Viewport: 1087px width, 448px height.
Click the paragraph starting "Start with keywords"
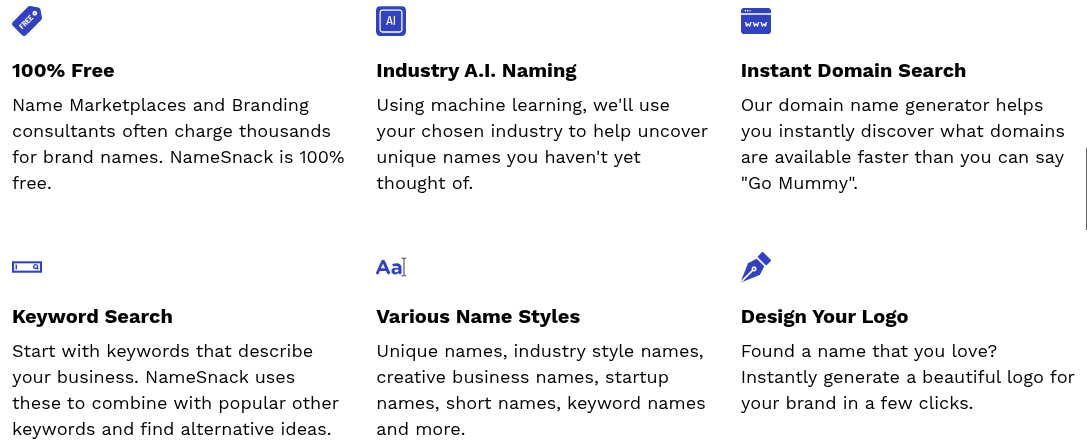point(175,390)
